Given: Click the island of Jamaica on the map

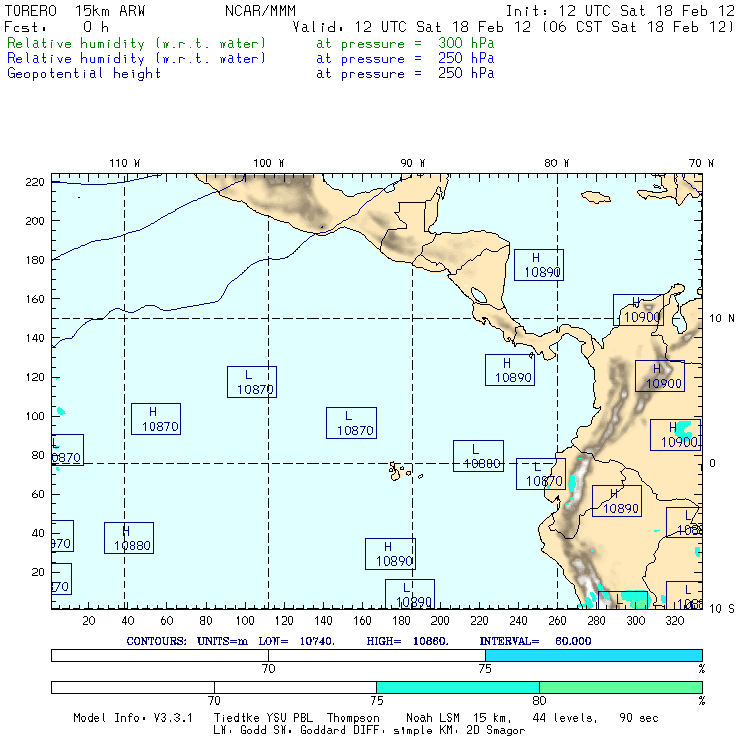Looking at the screenshot, I should (596, 197).
